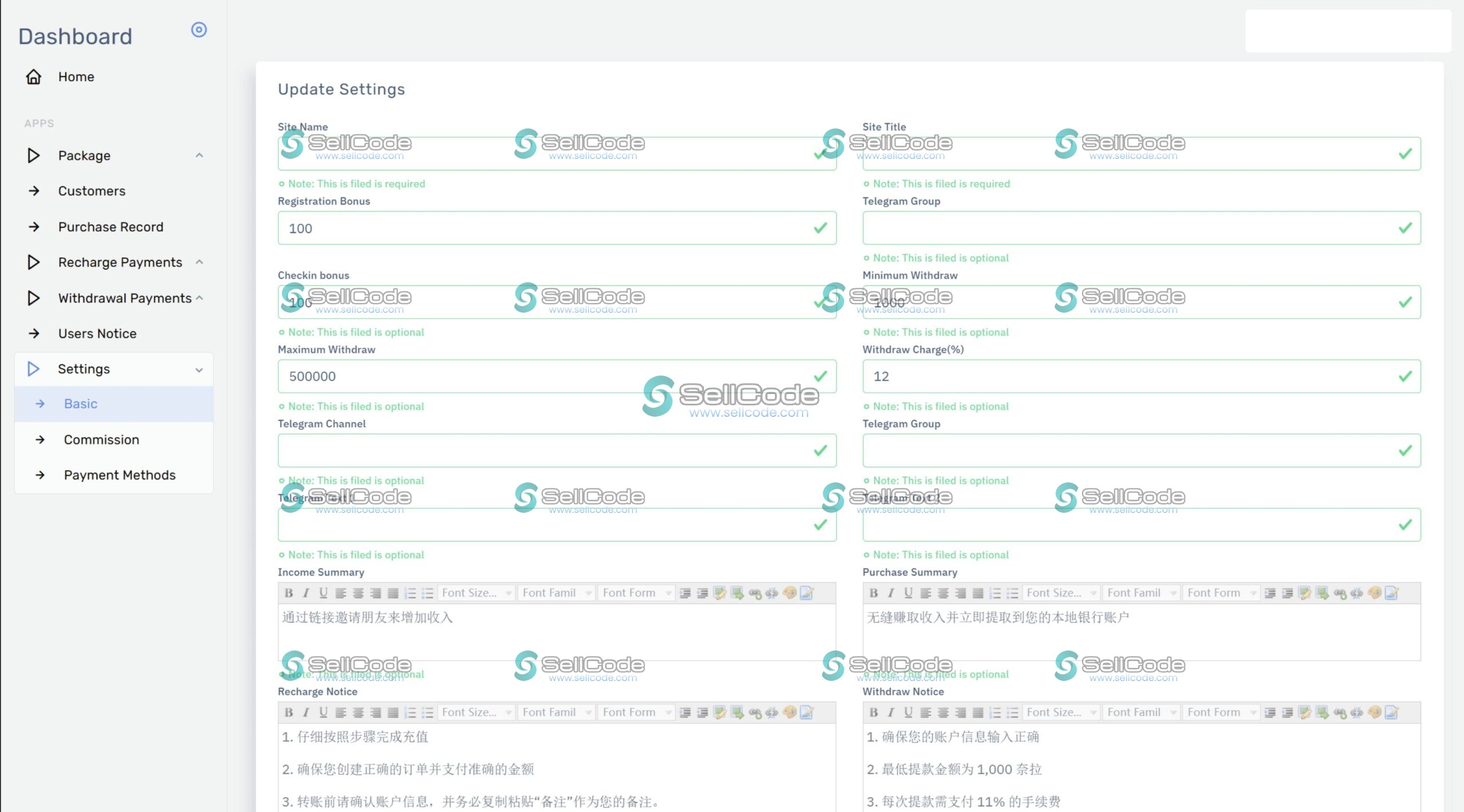Navigate to Users Notice
1464x812 pixels.
pyautogui.click(x=97, y=333)
